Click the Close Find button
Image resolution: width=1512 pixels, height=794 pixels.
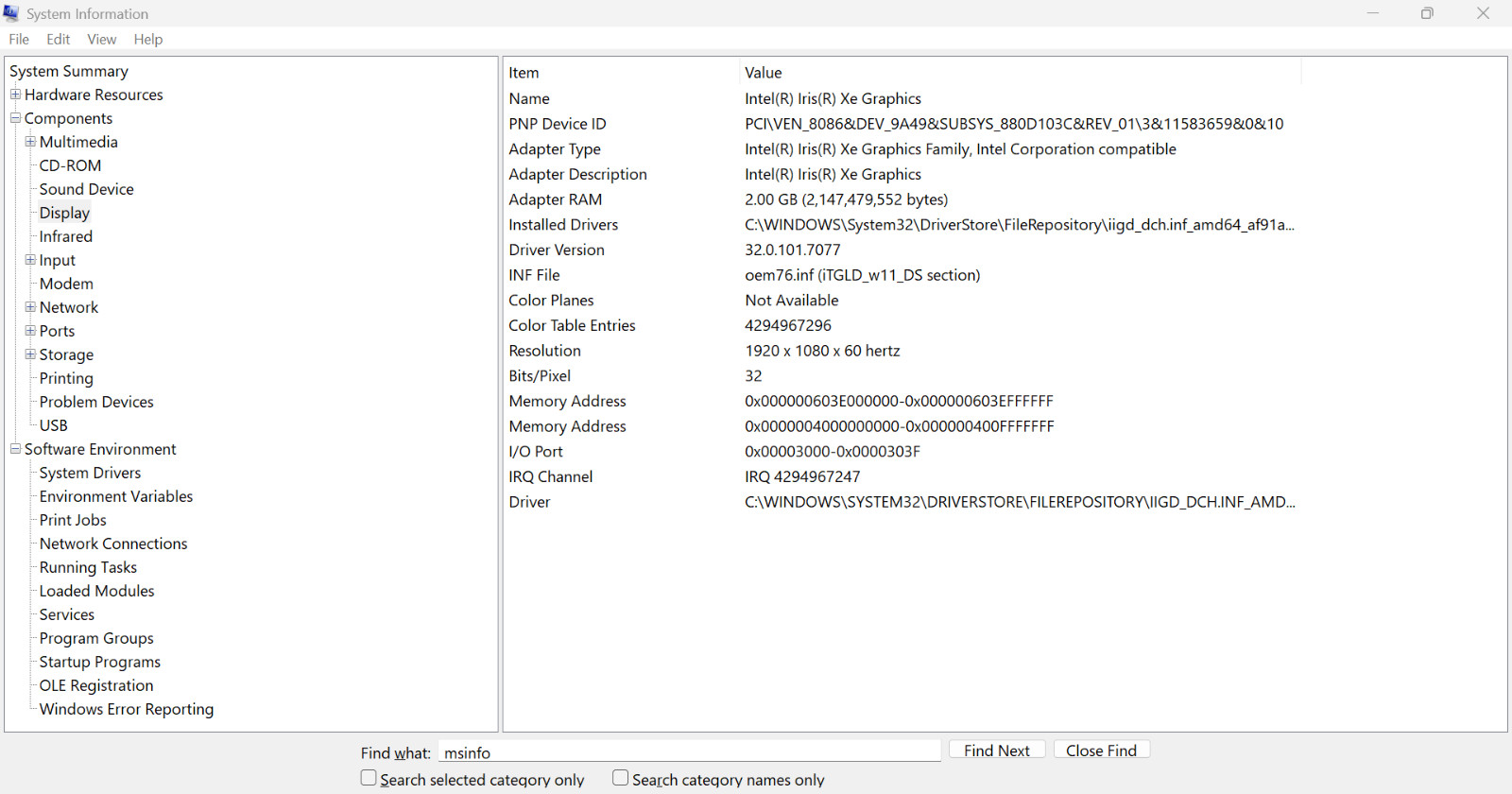tap(1102, 750)
